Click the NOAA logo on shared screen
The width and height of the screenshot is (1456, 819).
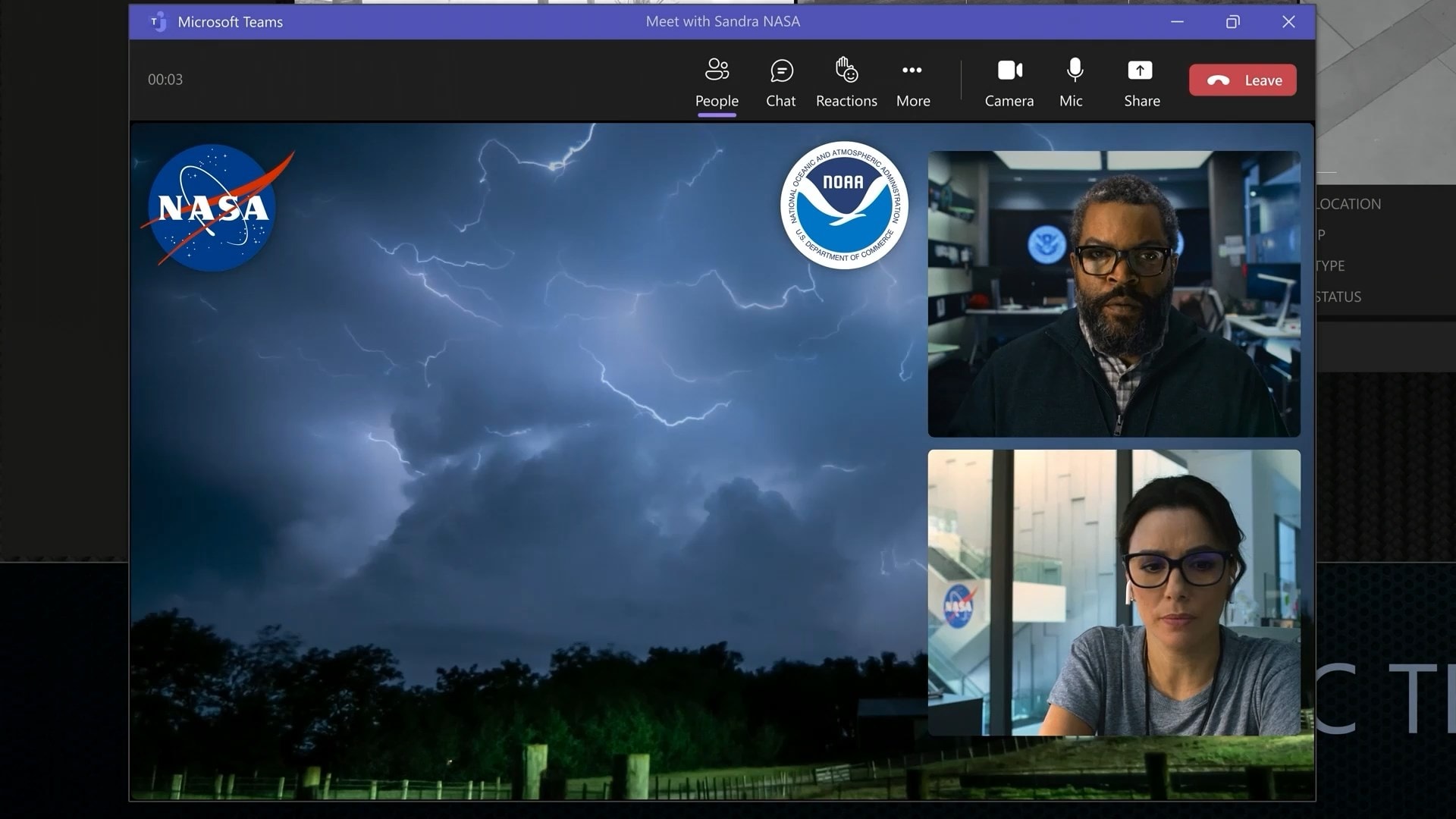(x=844, y=205)
